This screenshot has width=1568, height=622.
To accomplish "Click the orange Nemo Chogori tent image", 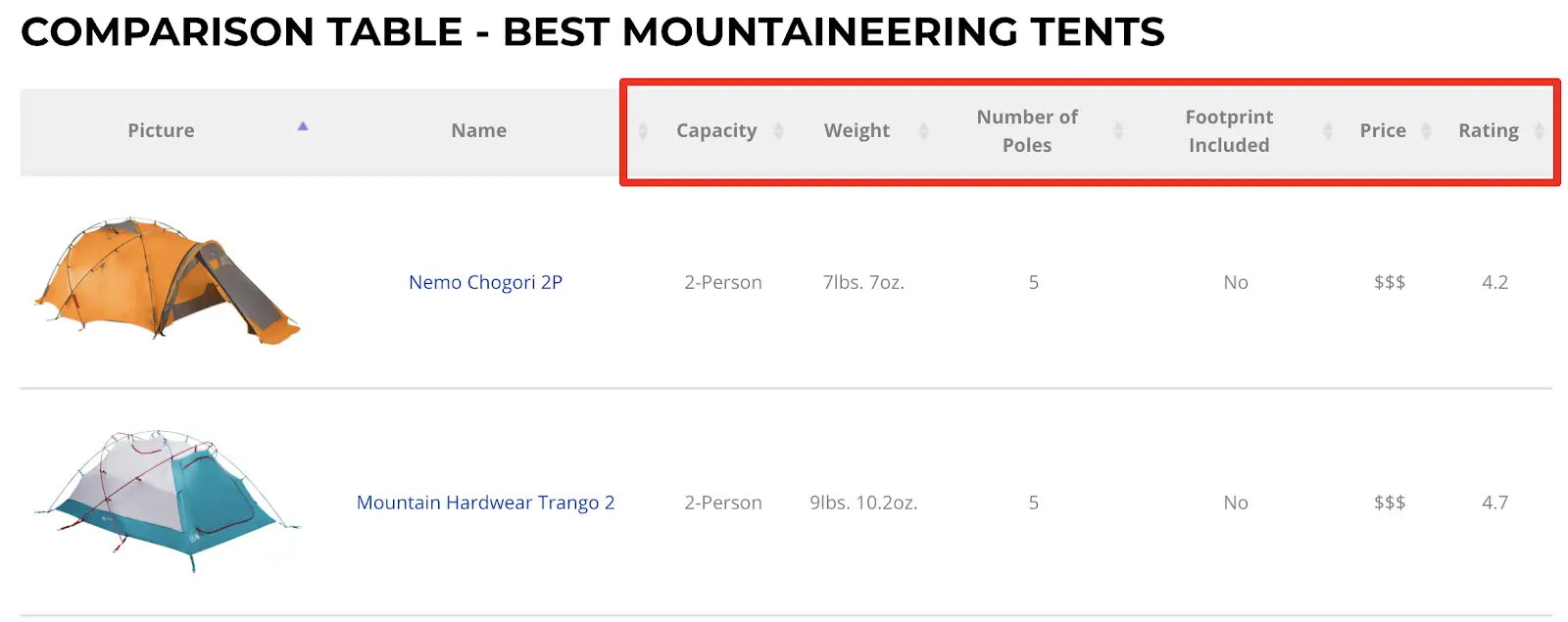I will [167, 280].
